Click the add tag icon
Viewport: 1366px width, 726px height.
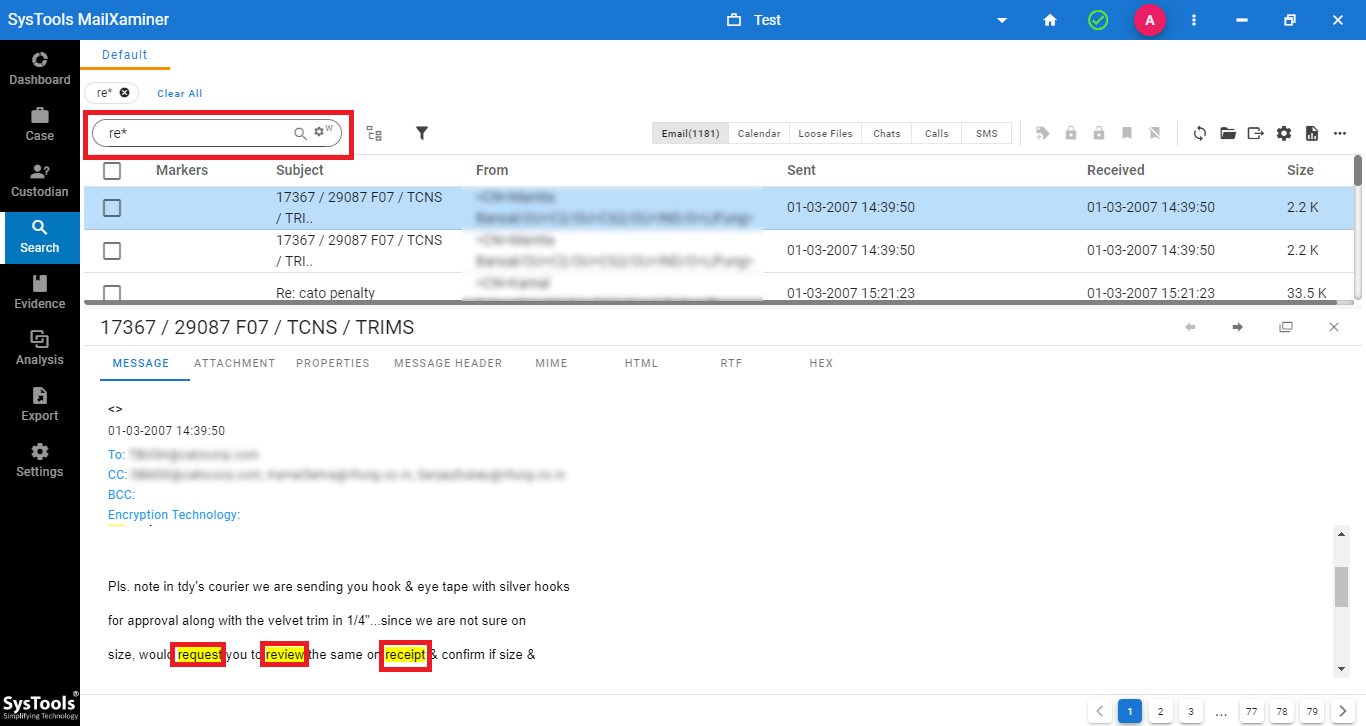pyautogui.click(x=1043, y=133)
